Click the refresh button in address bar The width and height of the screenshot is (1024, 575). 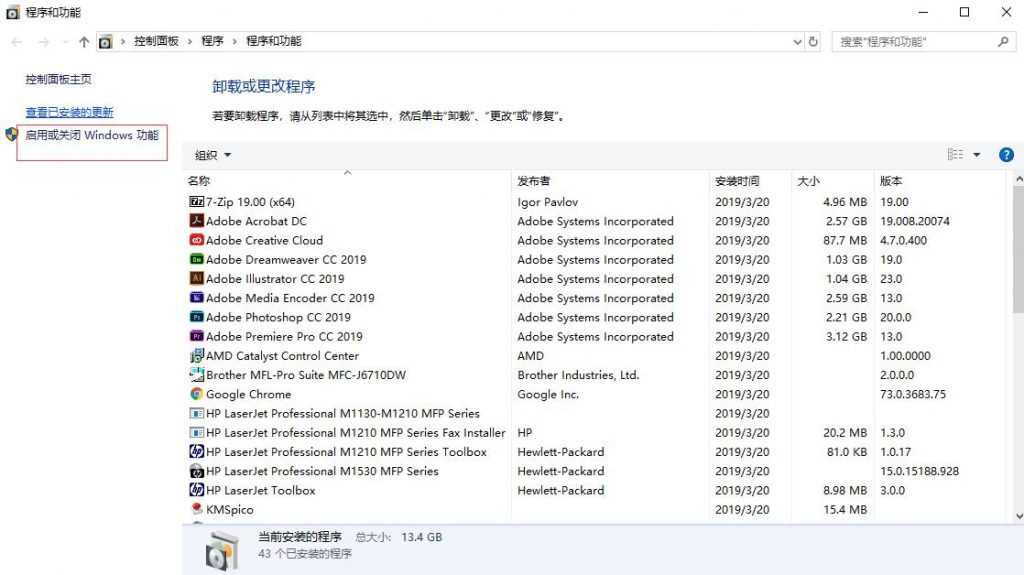813,42
